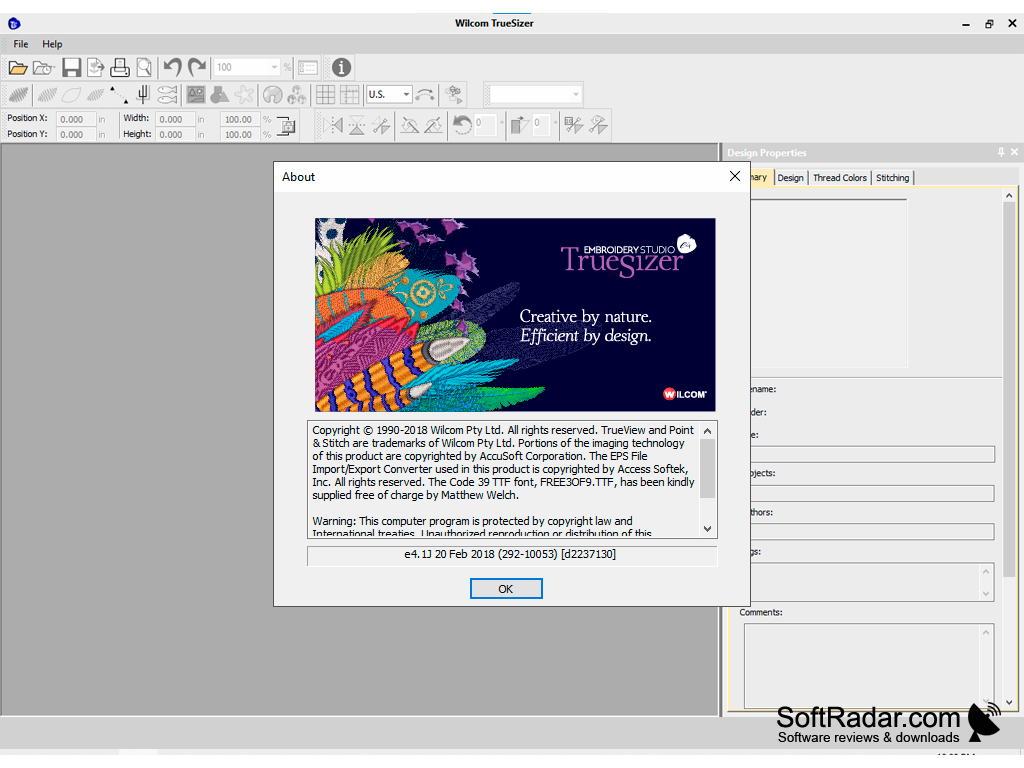Expand the zoom percentage dropdown

point(274,67)
